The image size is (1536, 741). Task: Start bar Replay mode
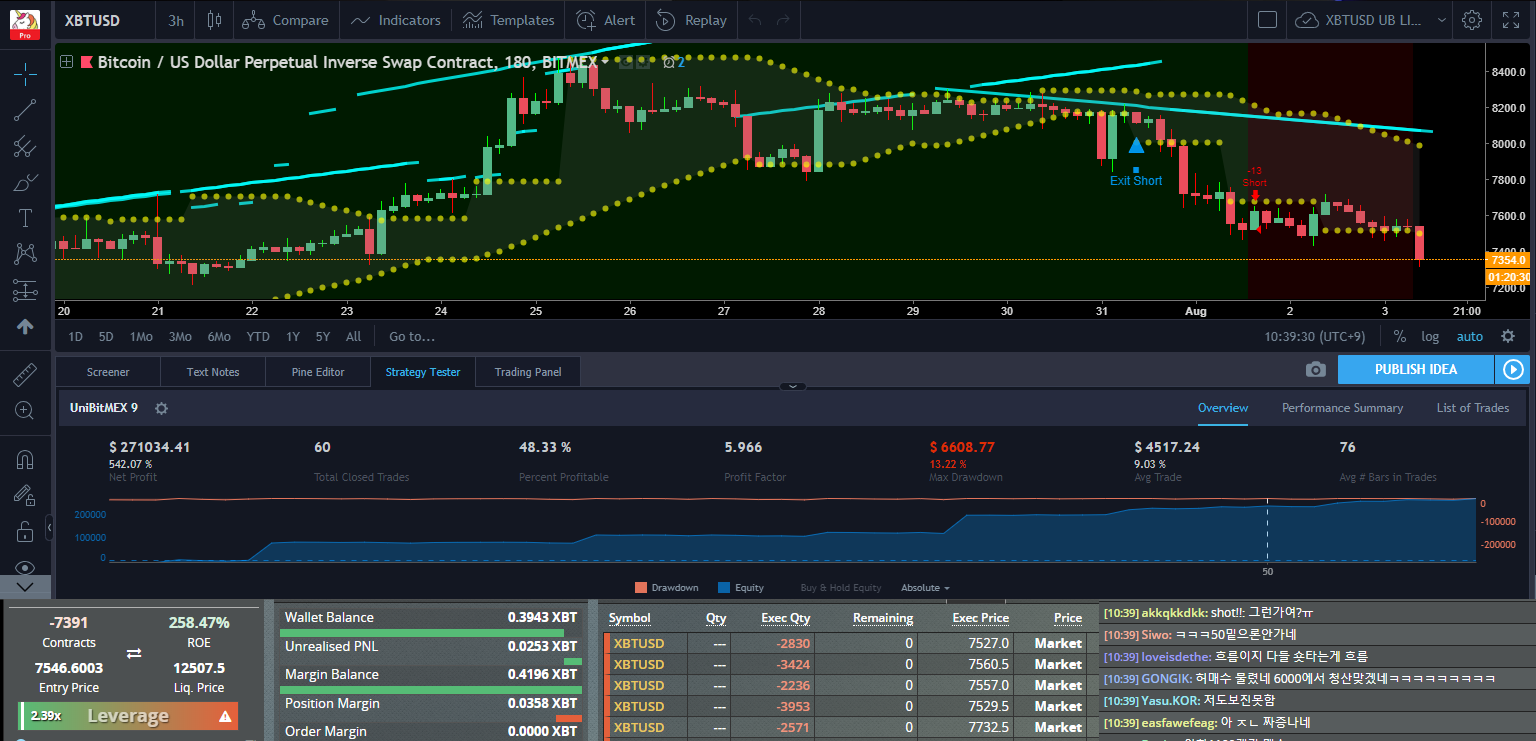(x=692, y=20)
